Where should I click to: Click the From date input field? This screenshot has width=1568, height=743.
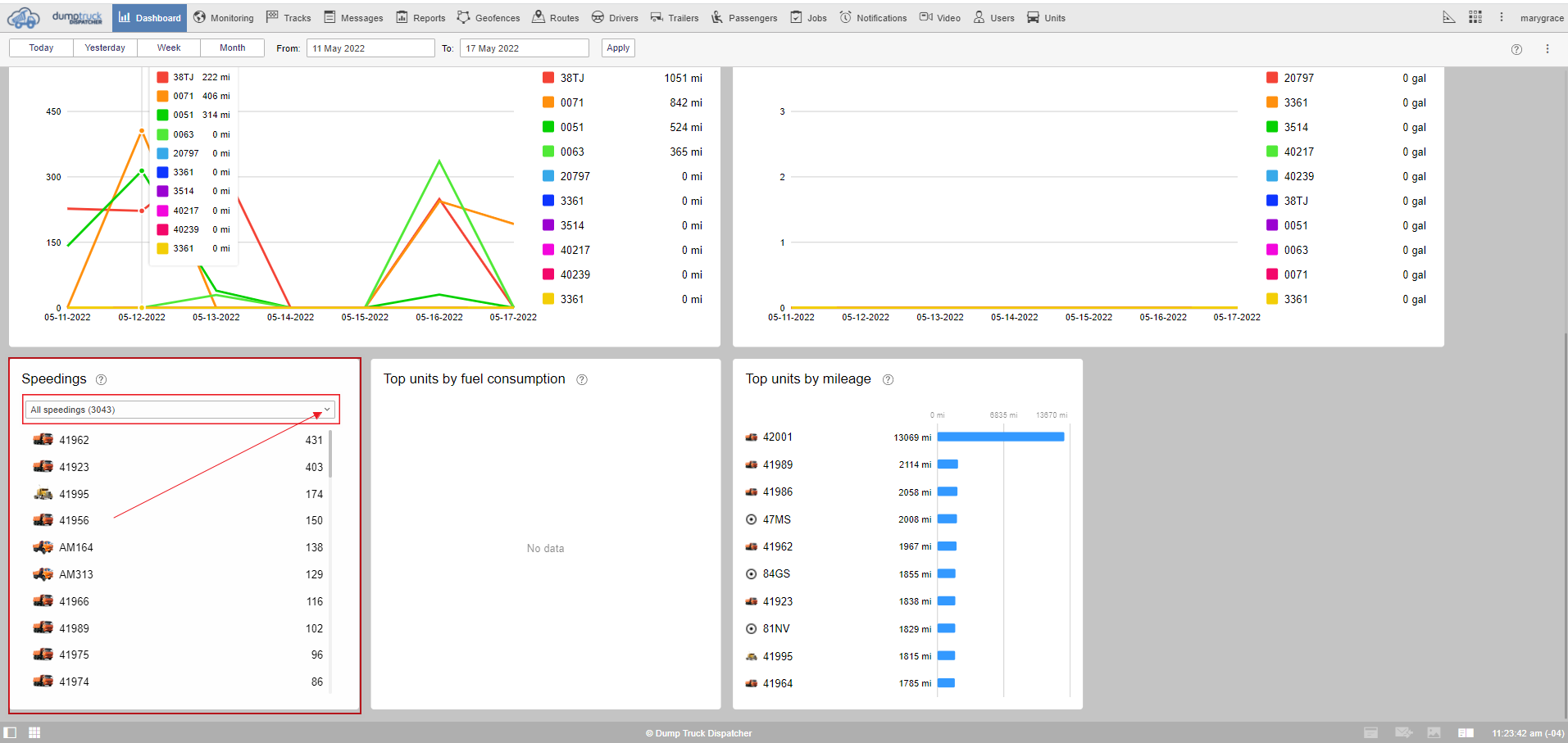coord(370,48)
